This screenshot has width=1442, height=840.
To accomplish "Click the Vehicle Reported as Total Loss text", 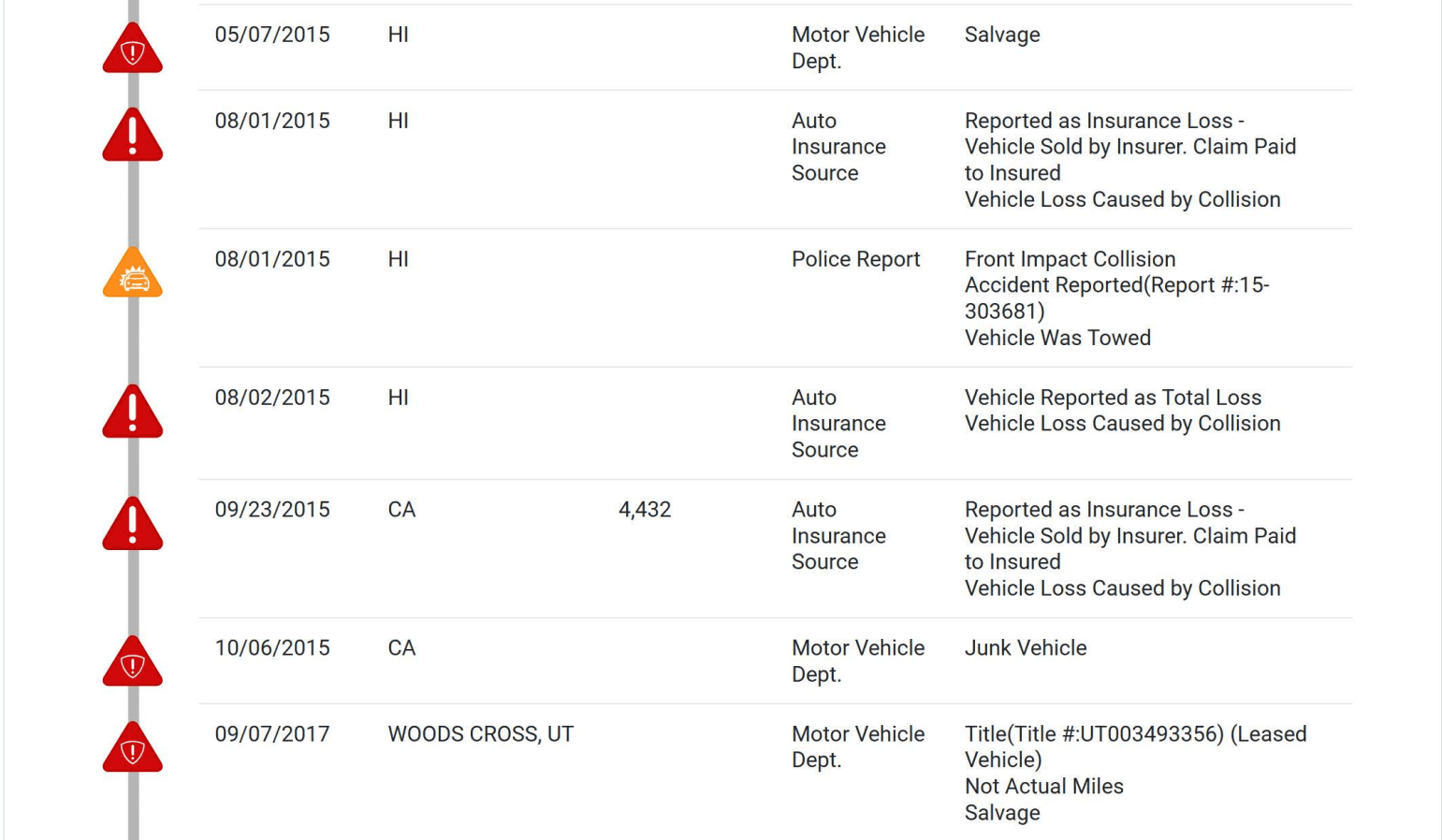I will (x=1113, y=398).
